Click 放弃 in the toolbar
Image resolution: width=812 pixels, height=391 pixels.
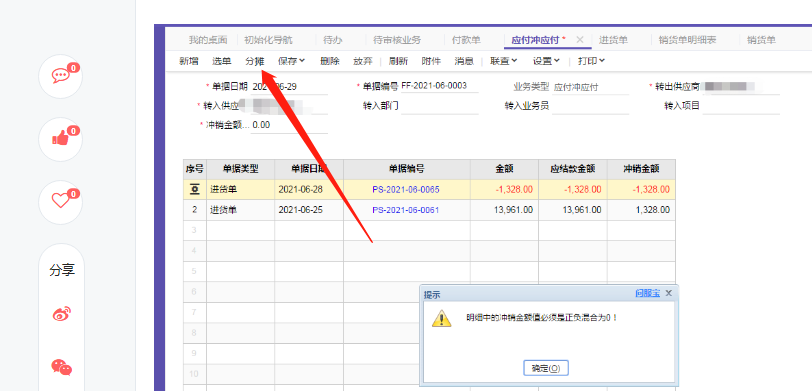(362, 61)
